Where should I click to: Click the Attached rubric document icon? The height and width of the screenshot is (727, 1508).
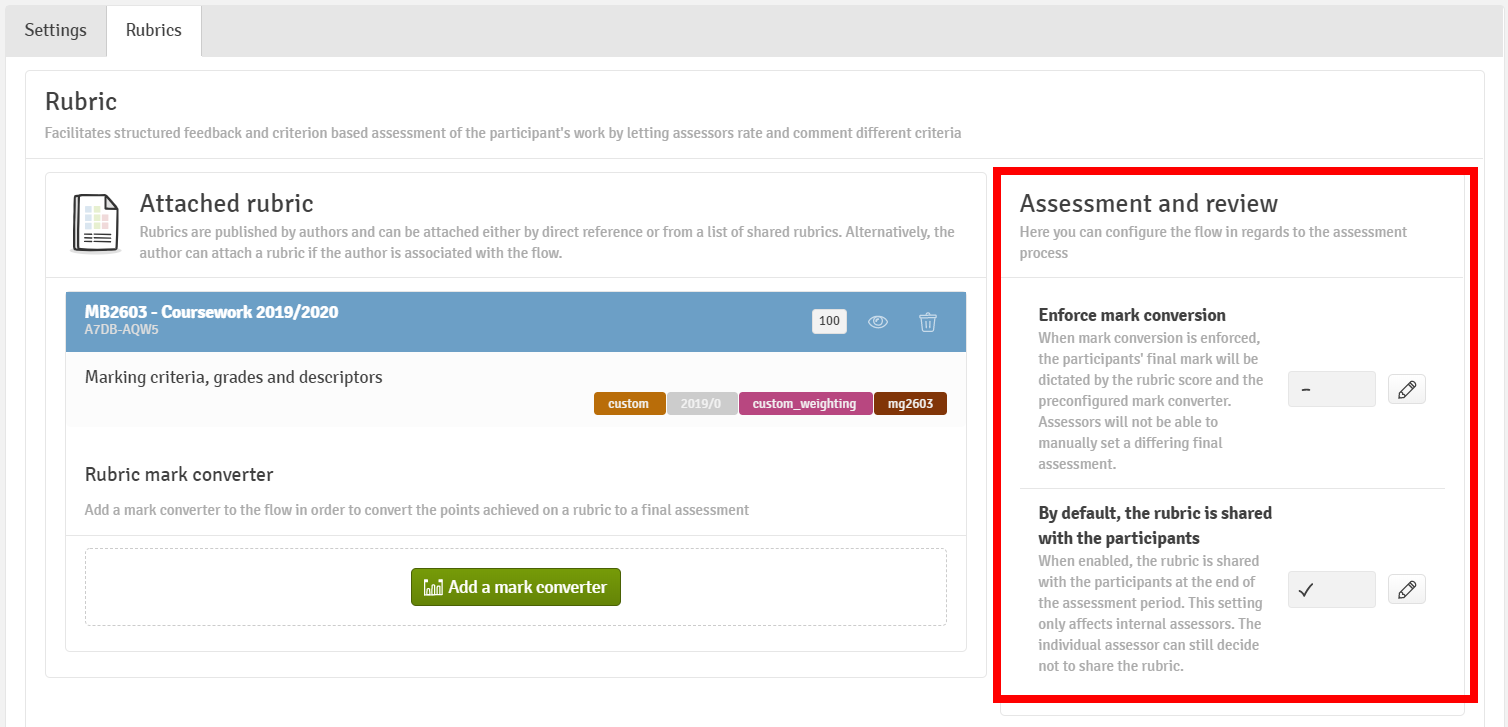tap(97, 222)
